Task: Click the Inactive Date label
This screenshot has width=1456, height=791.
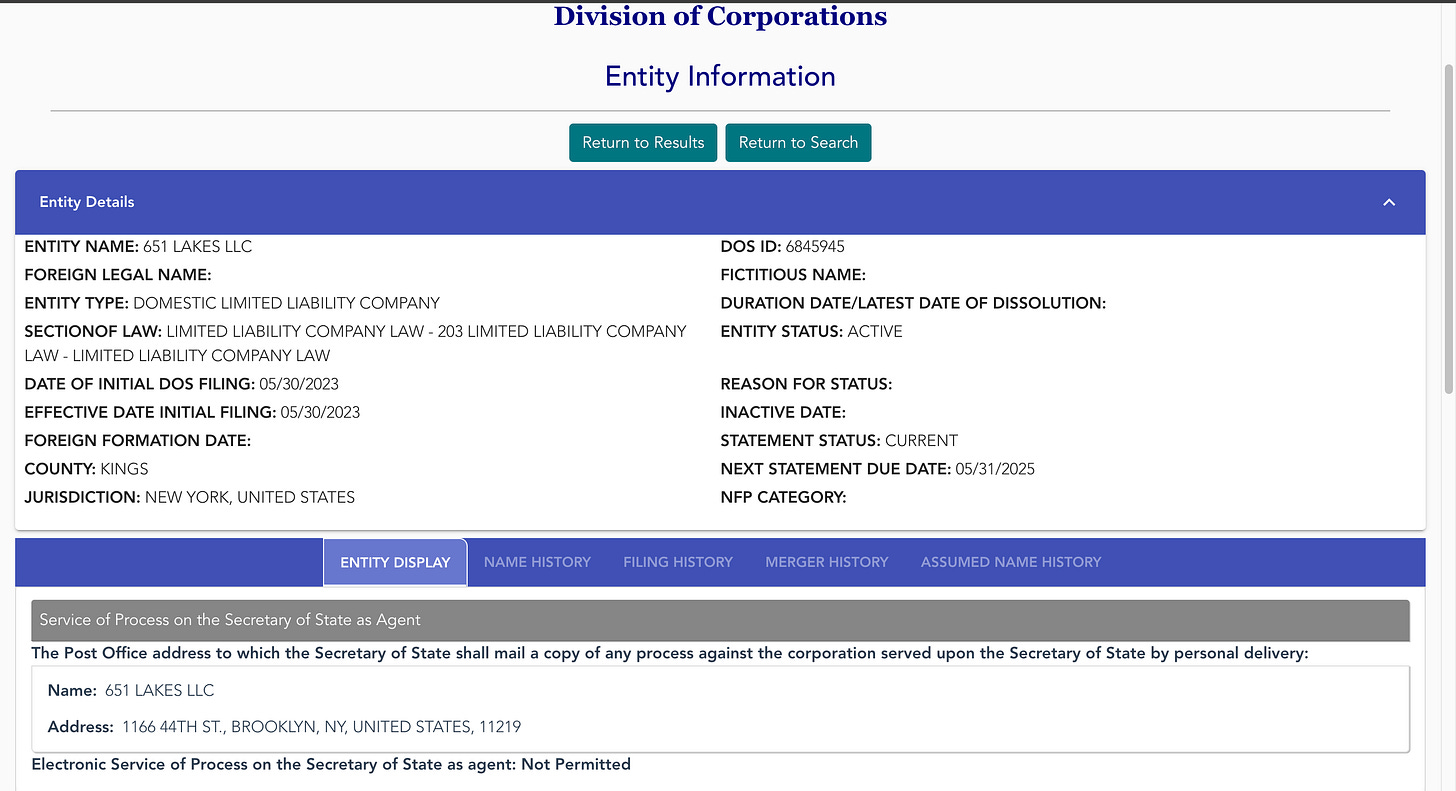Action: click(x=783, y=412)
